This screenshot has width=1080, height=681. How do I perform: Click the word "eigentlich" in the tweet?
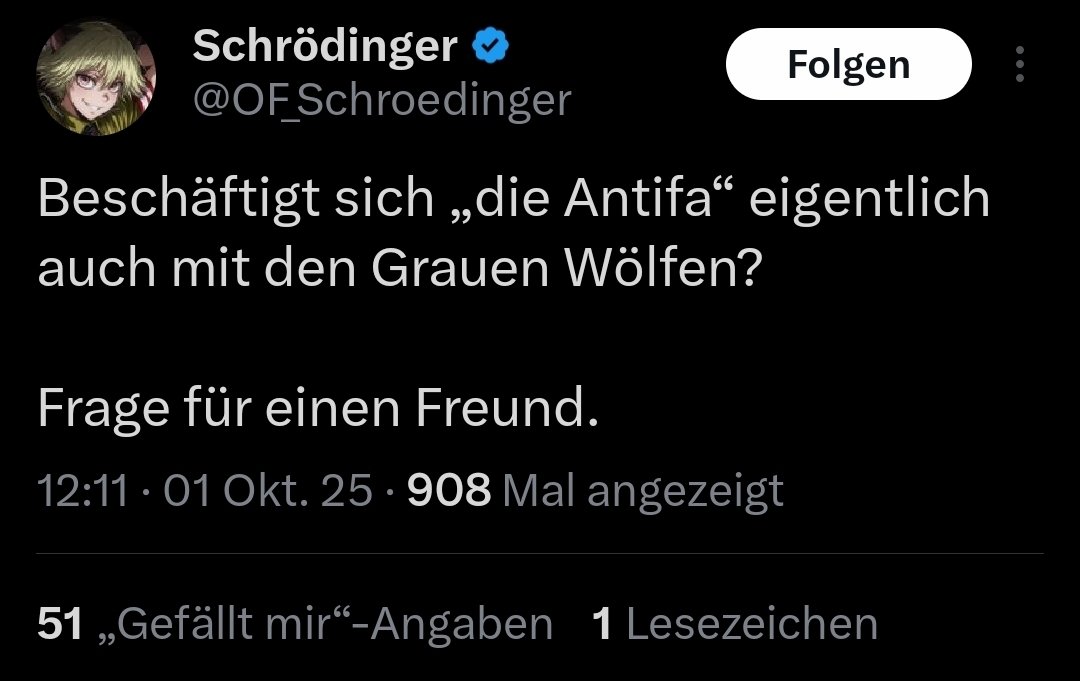pos(869,200)
